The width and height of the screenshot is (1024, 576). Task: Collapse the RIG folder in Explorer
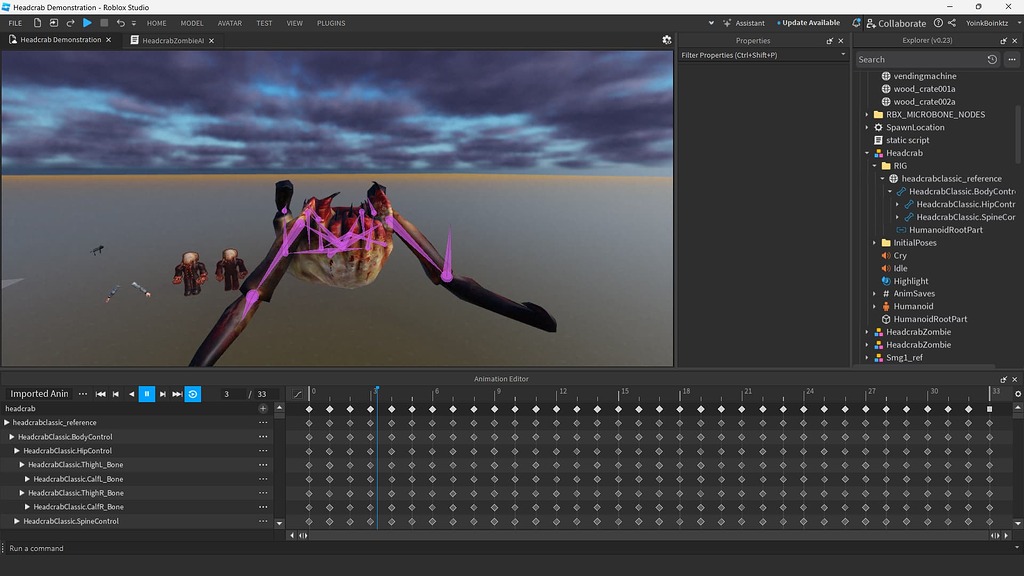coord(873,165)
